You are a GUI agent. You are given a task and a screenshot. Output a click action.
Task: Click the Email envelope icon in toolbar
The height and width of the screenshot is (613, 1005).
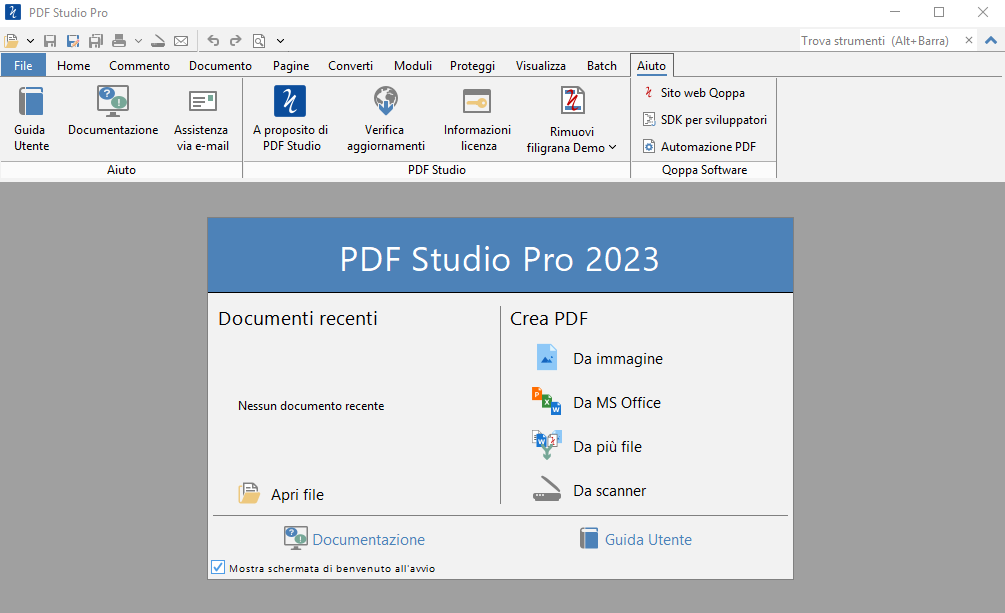coord(181,41)
